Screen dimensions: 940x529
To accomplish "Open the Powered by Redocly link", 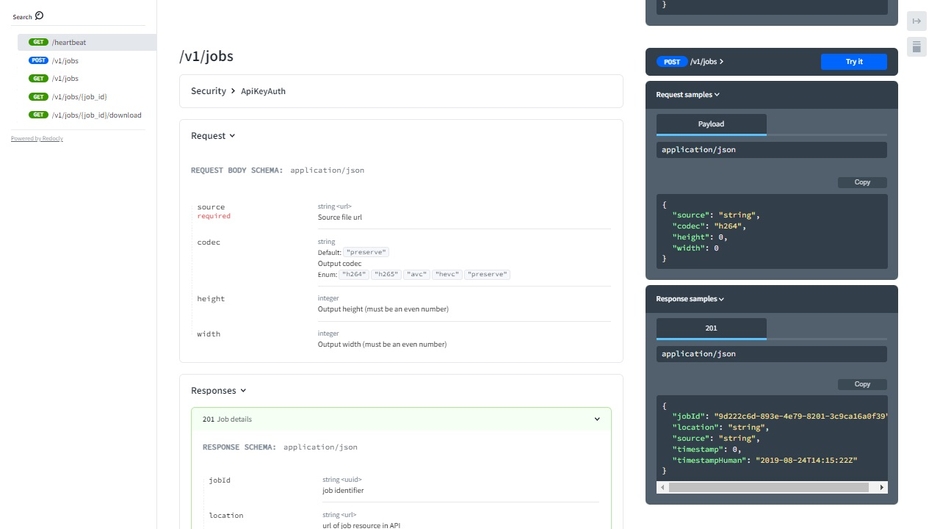I will click(37, 139).
